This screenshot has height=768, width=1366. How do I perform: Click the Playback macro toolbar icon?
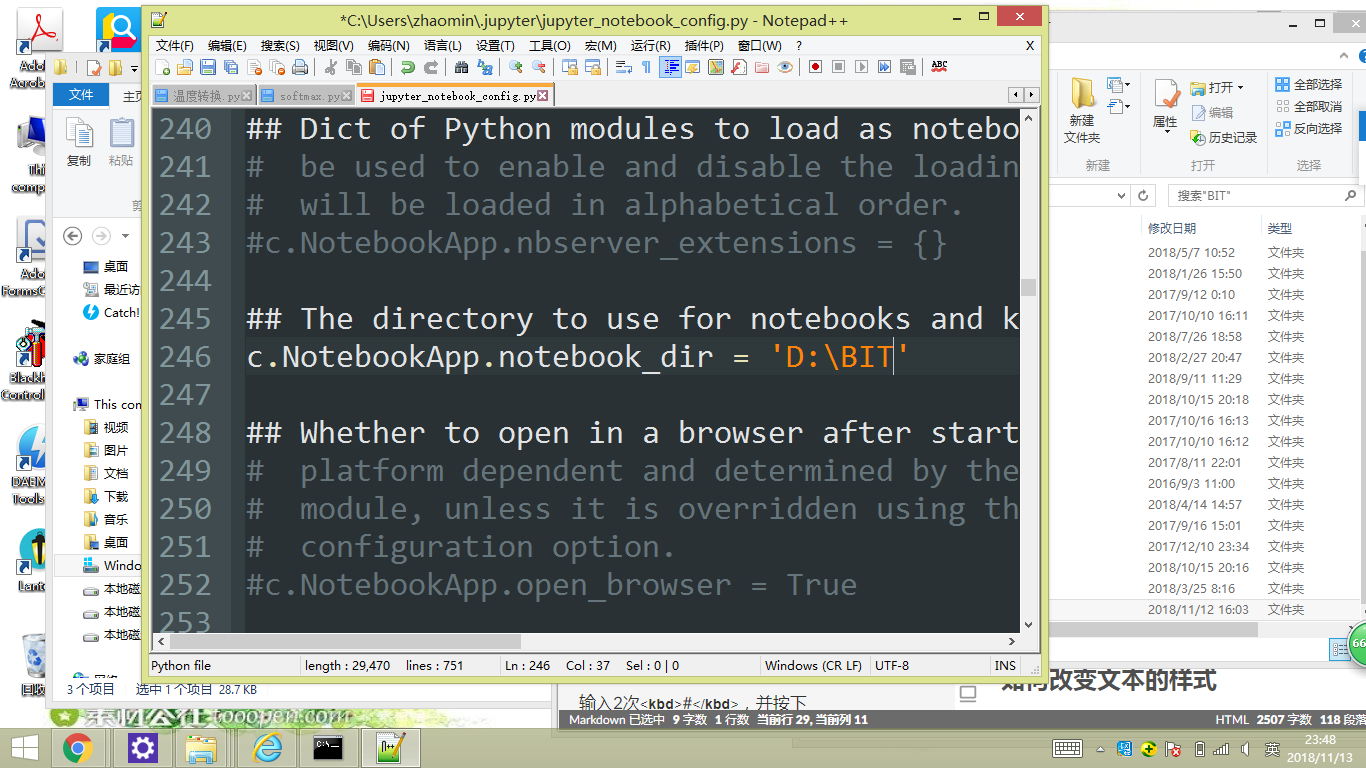point(862,67)
